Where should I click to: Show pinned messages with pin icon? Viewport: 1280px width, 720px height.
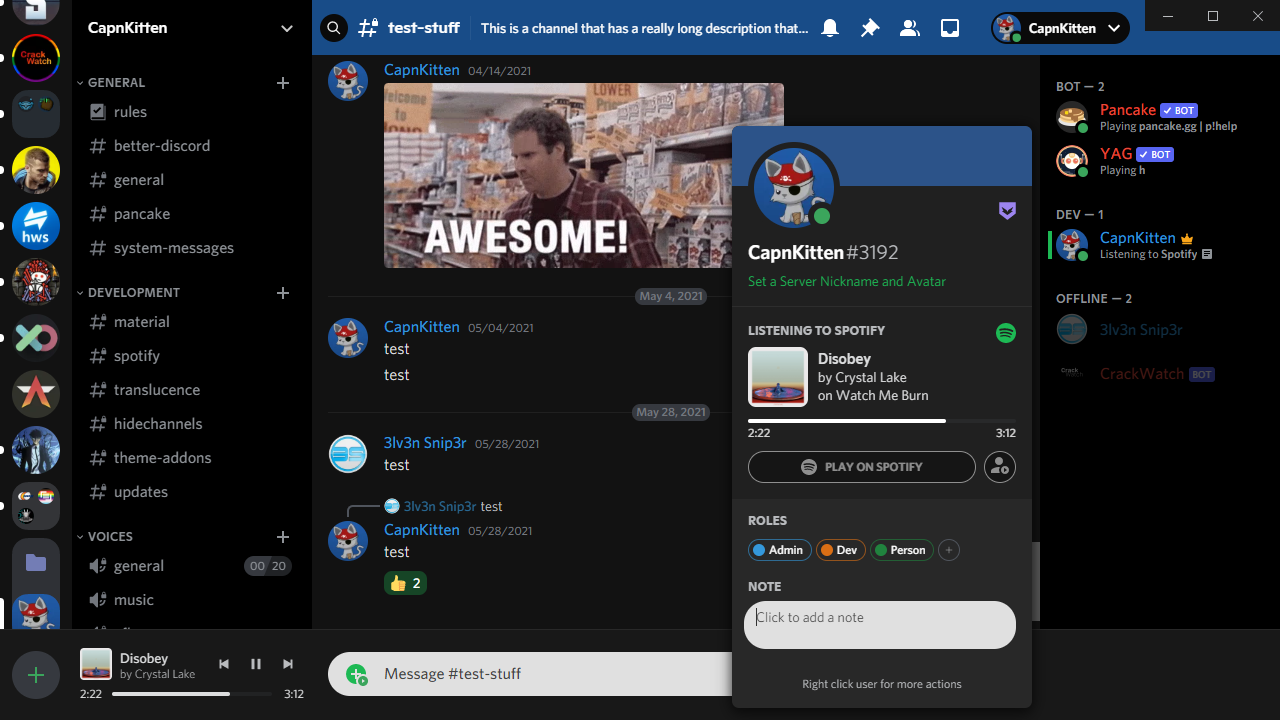(870, 28)
